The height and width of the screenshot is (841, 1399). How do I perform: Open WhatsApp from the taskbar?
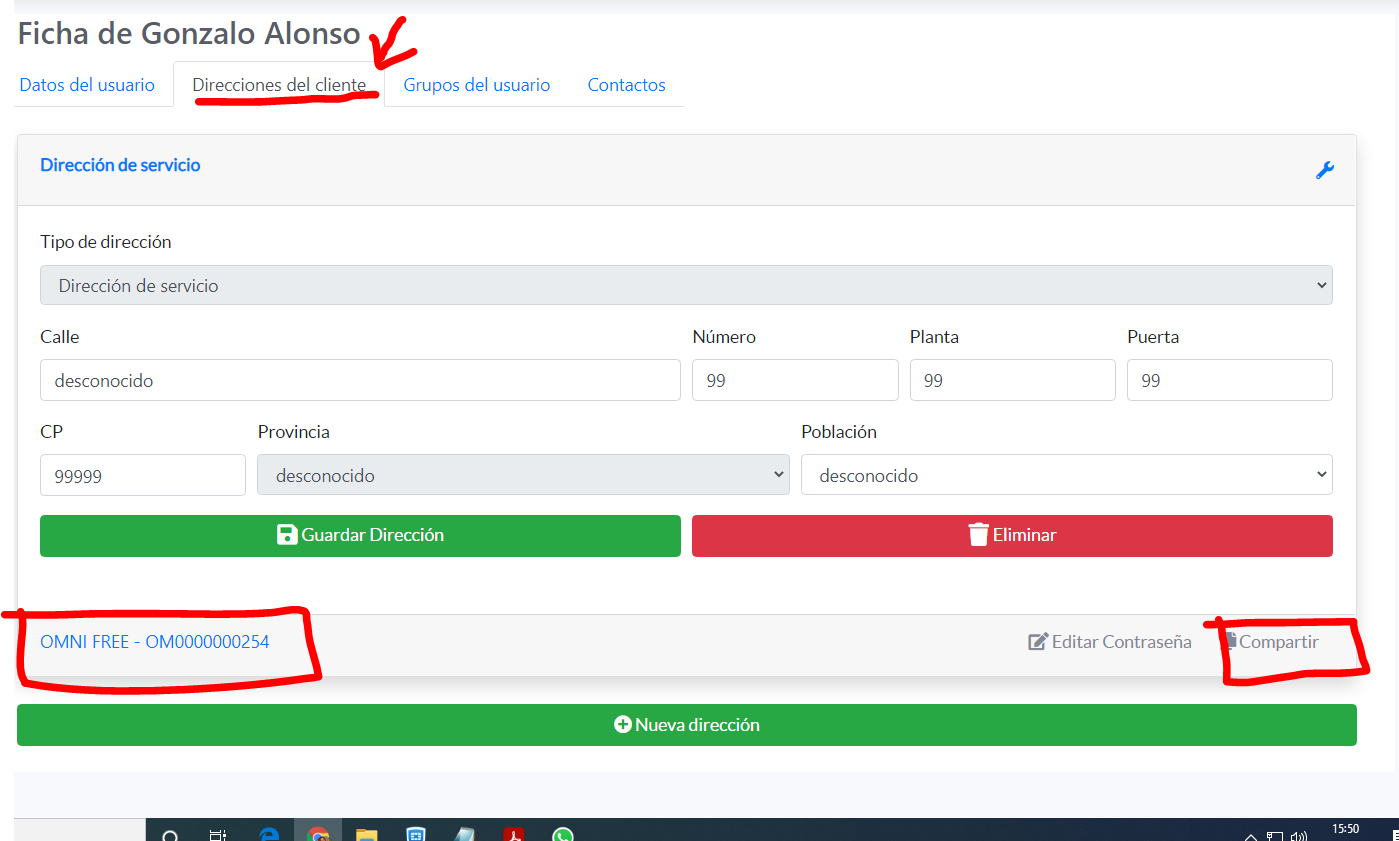563,835
